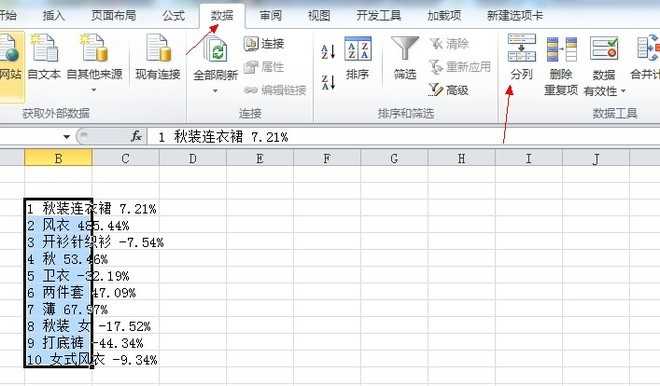The height and width of the screenshot is (386, 660).
Task: Select column G header
Action: [x=394, y=158]
